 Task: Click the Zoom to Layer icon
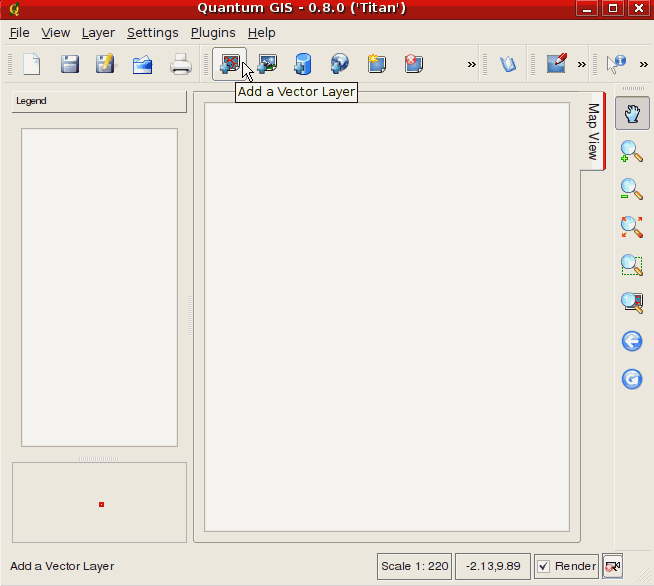[x=632, y=303]
